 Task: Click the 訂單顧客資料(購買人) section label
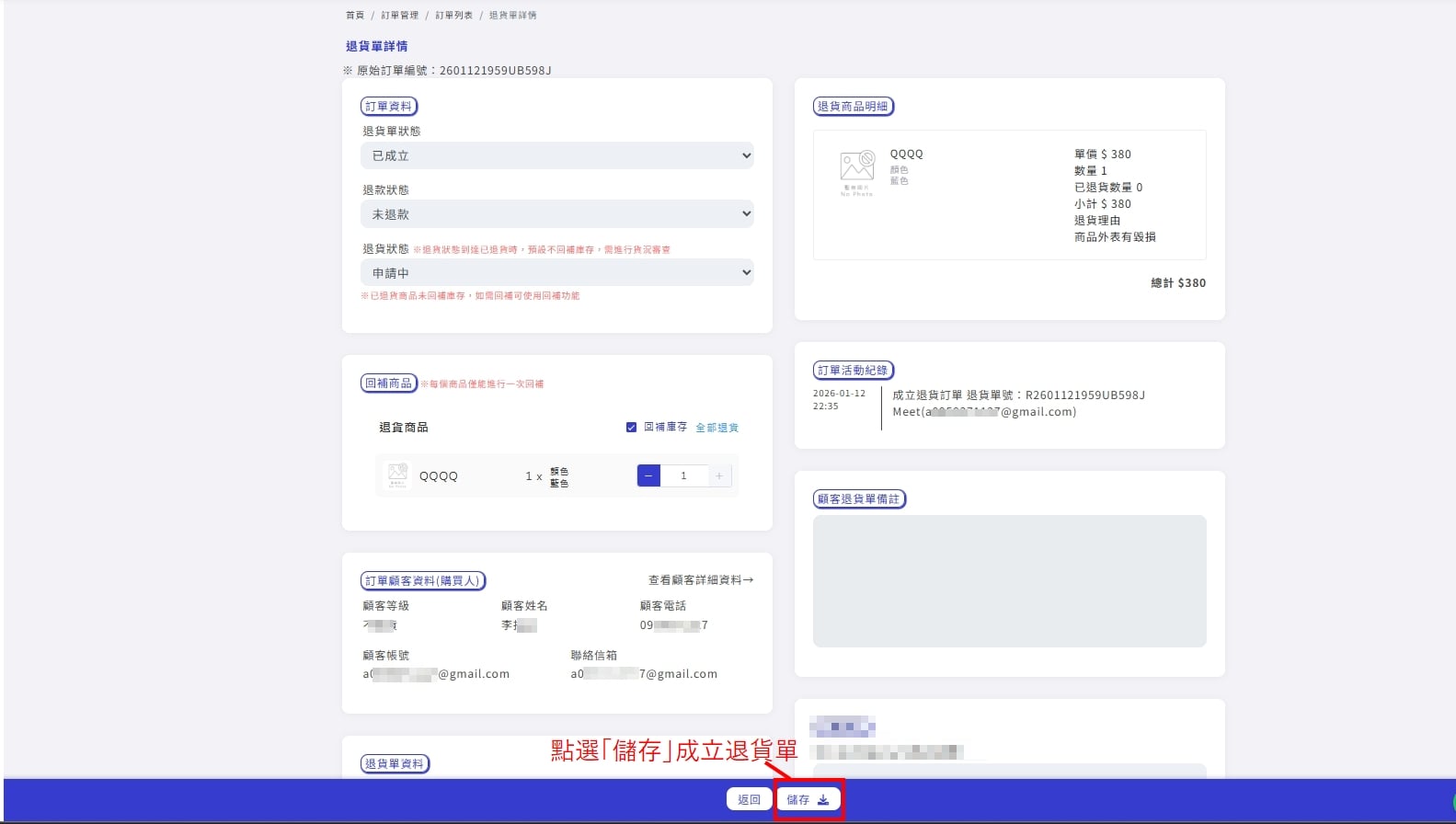[422, 581]
